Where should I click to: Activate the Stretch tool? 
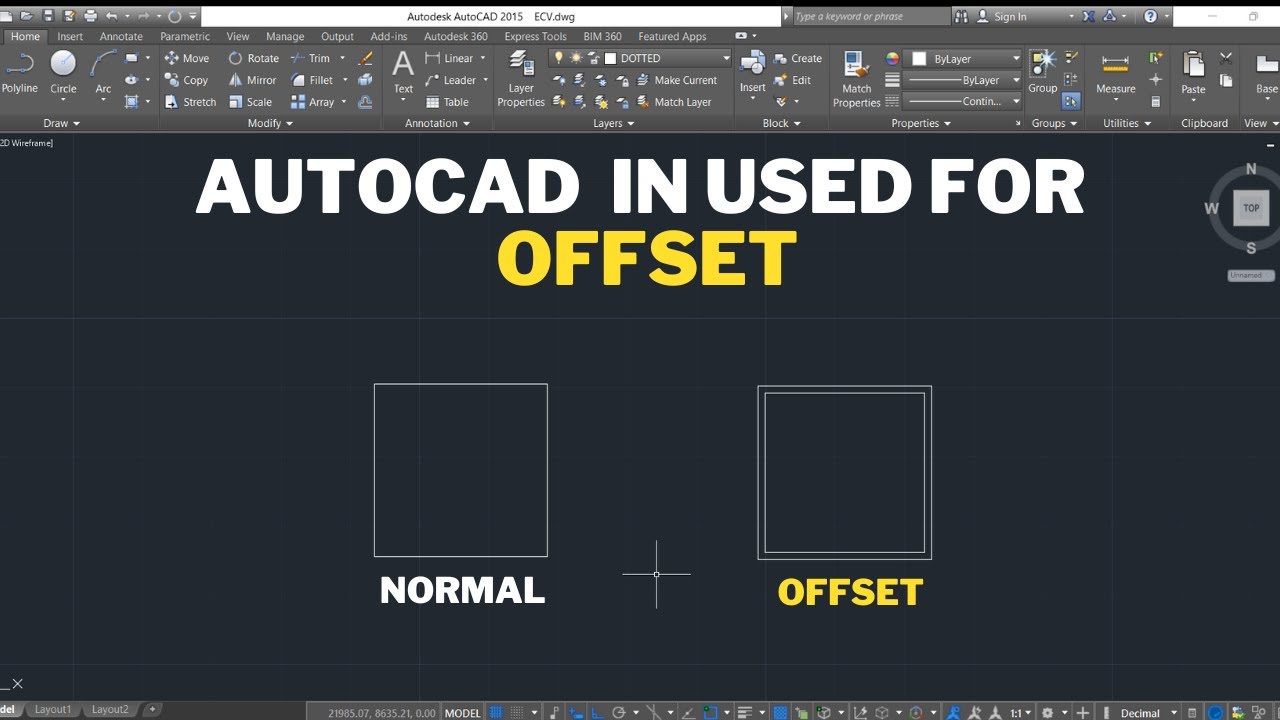pyautogui.click(x=190, y=102)
